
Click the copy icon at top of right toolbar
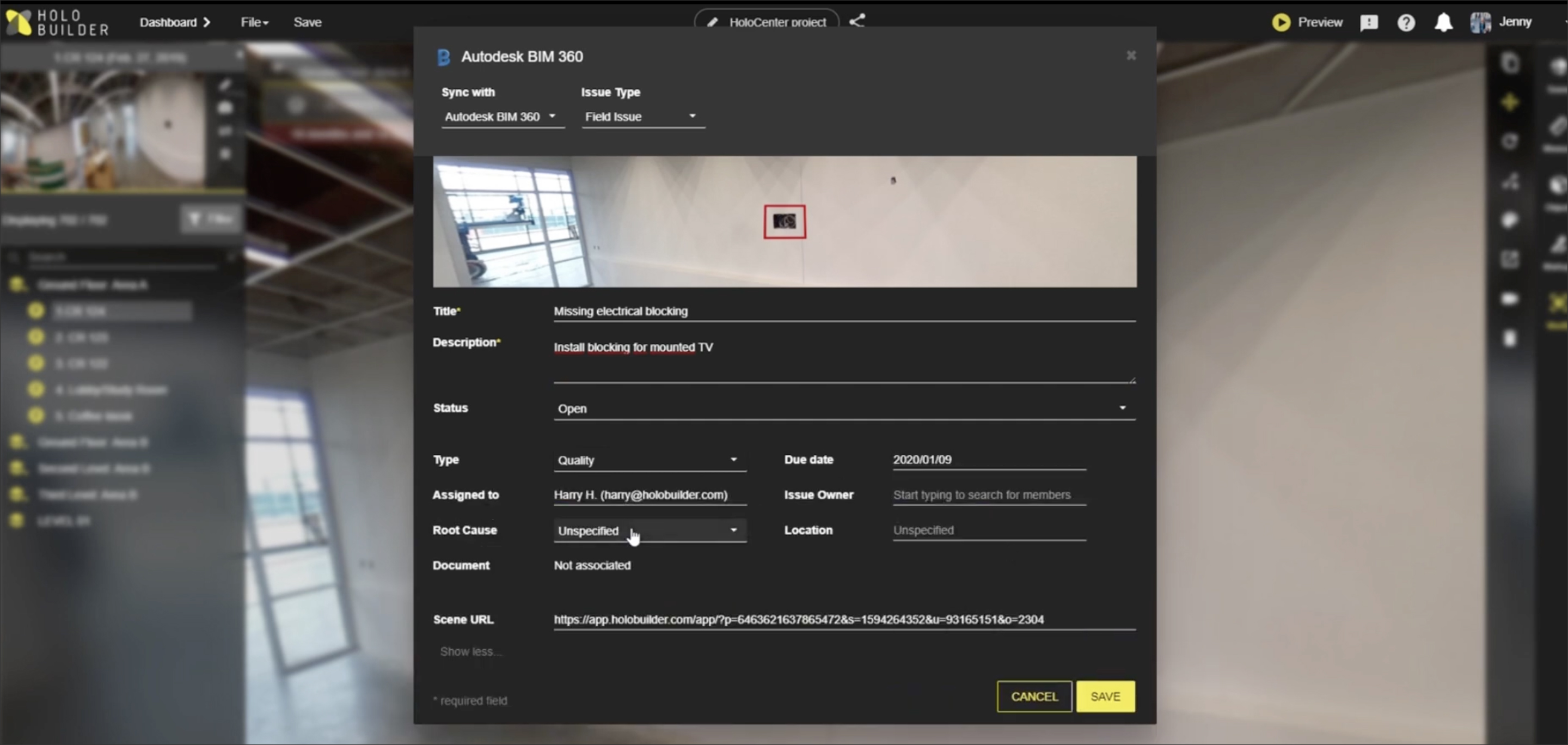click(x=1510, y=62)
